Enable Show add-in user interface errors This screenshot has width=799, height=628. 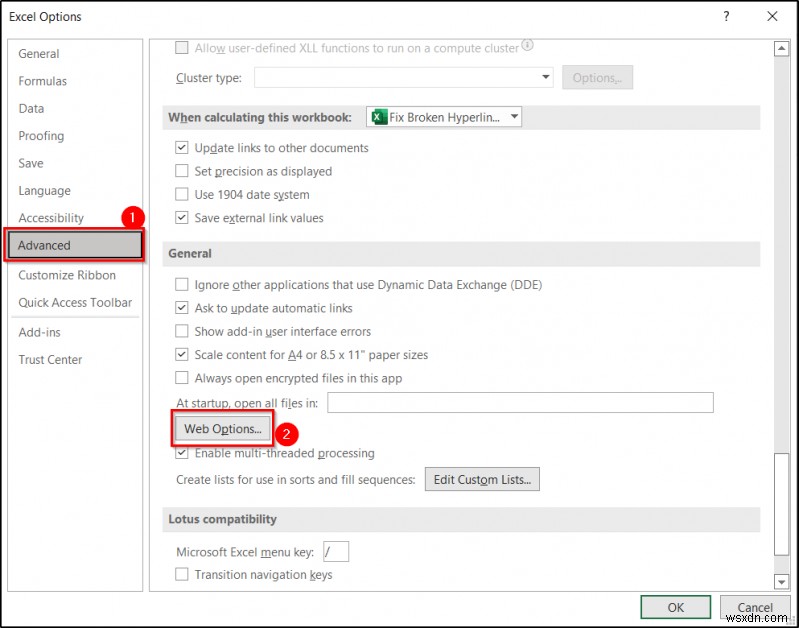(x=181, y=331)
